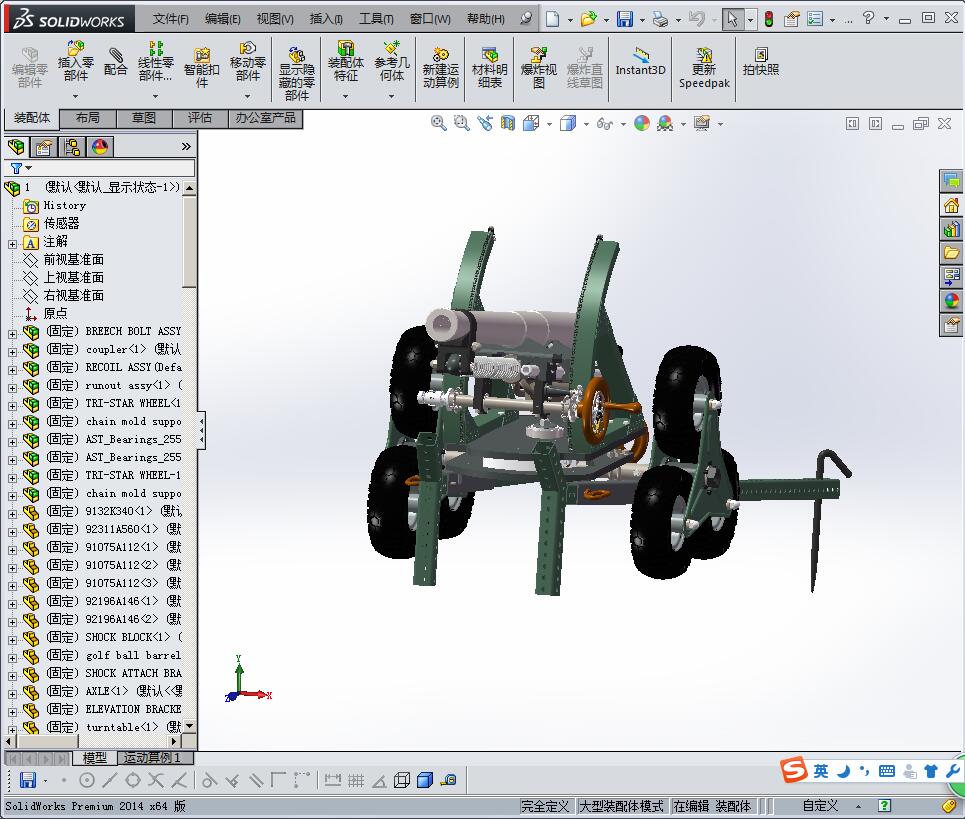The width and height of the screenshot is (965, 819).
Task: Switch to the 评估 (Evaluate) tab
Action: (x=199, y=118)
